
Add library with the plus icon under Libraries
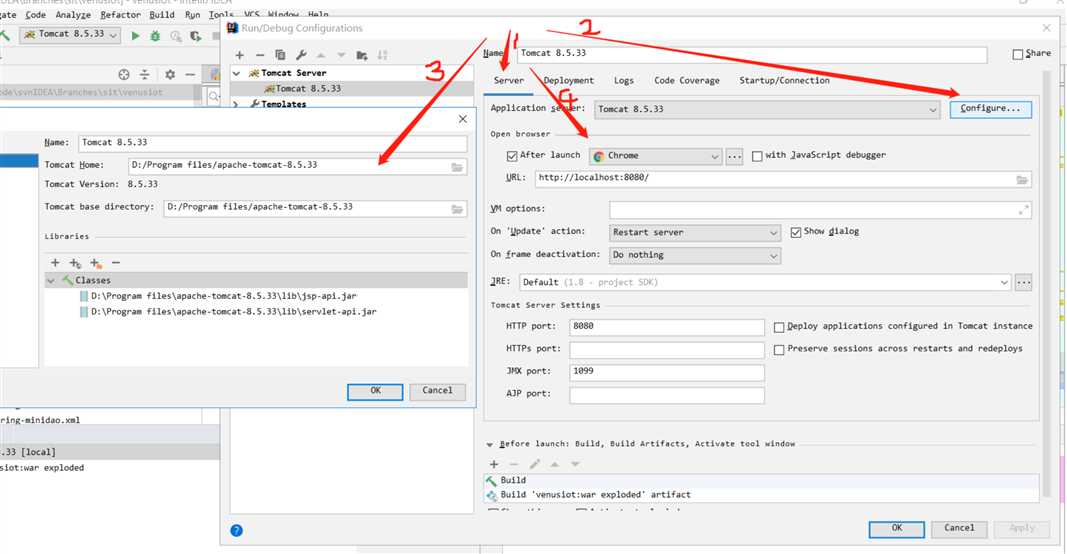tap(55, 263)
